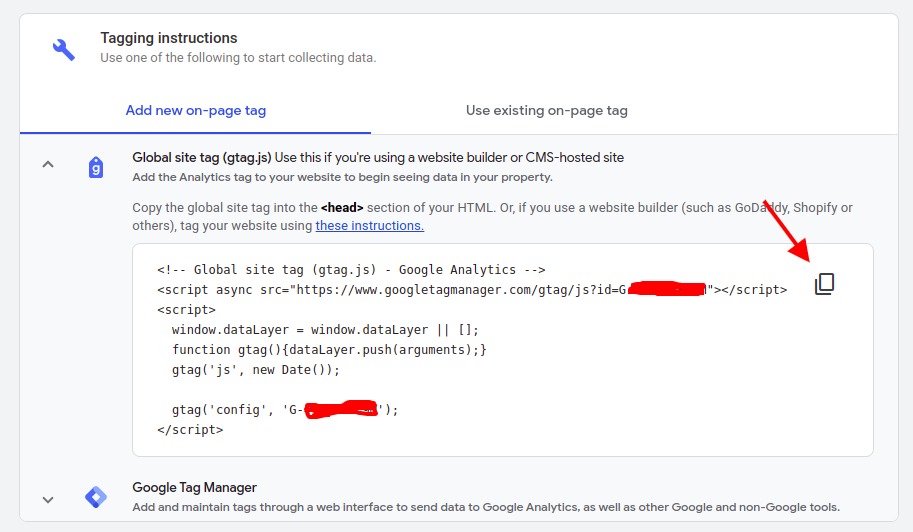This screenshot has width=913, height=532.
Task: Copy the global site tag code
Action: [x=824, y=283]
